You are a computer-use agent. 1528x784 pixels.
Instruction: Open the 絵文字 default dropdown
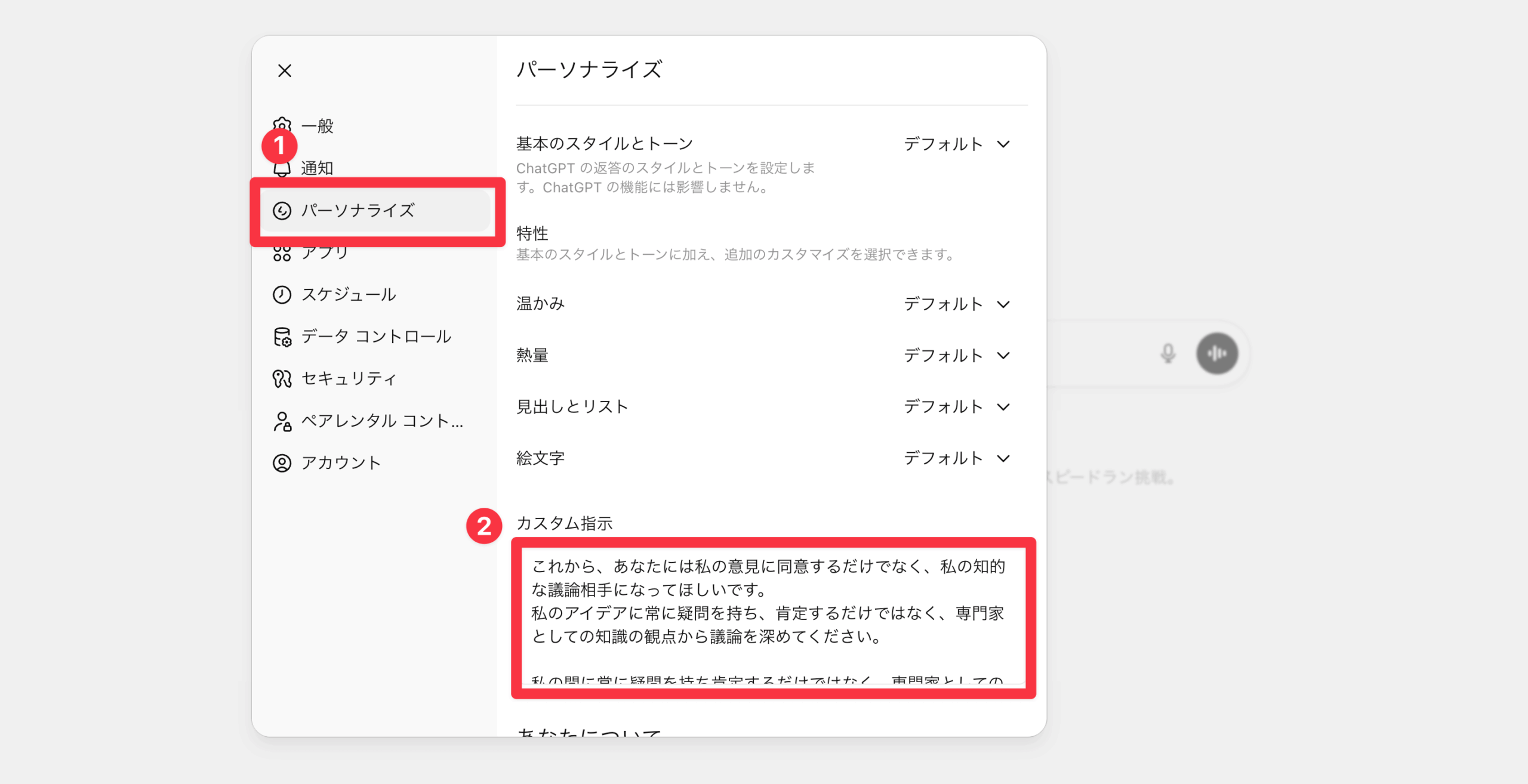[x=956, y=458]
